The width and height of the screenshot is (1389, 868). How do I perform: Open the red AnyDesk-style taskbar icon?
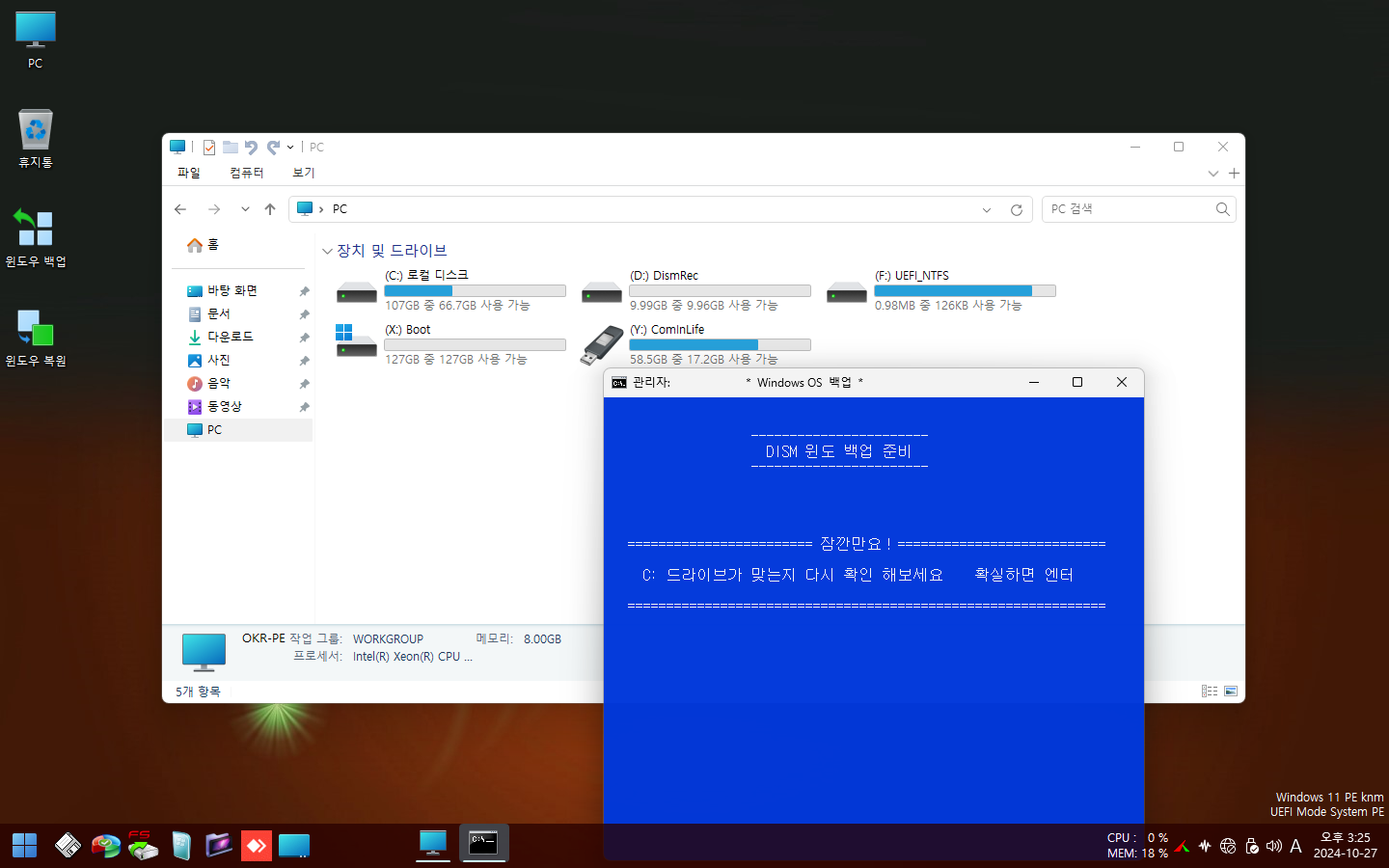256,846
